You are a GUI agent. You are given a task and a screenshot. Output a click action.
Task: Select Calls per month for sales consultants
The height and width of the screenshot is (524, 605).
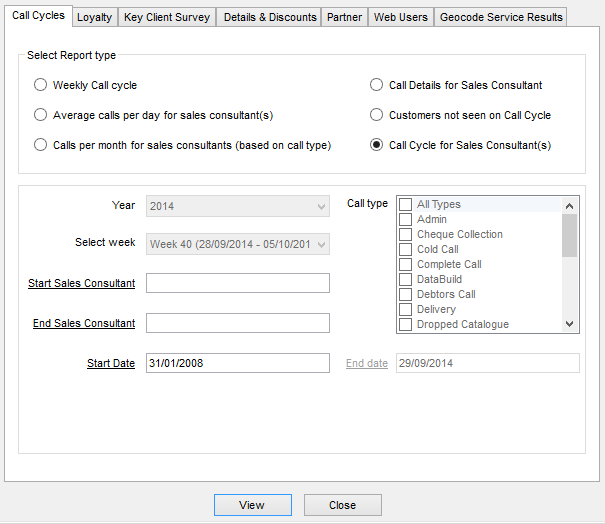click(x=41, y=145)
